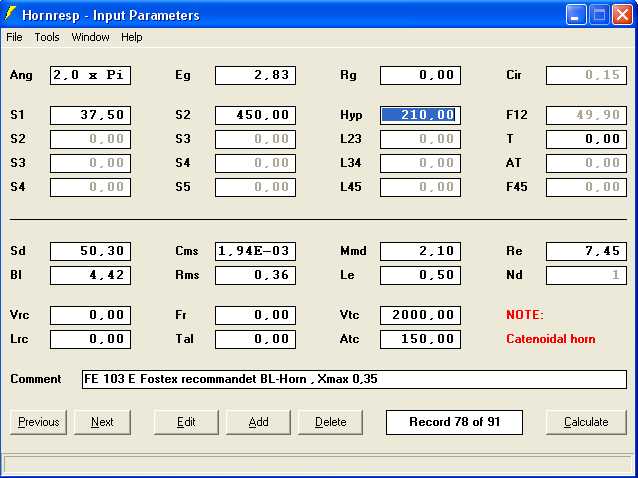Image resolution: width=638 pixels, height=478 pixels.
Task: Click the Delete button
Action: (330, 422)
